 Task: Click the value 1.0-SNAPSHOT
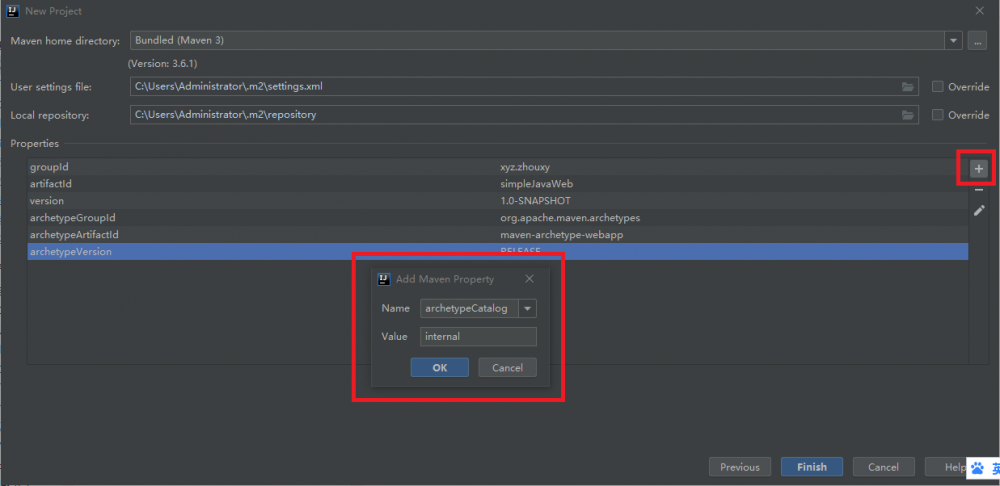click(x=535, y=201)
